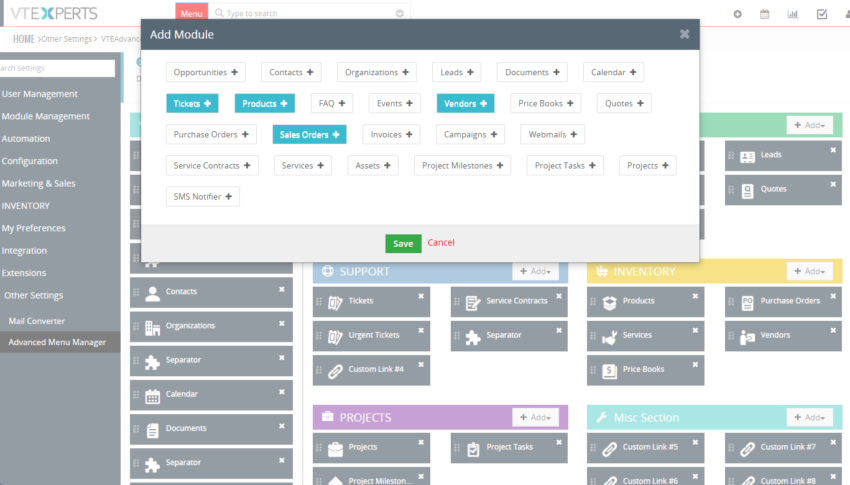
Task: Remove the Products menu item
Action: click(x=695, y=296)
